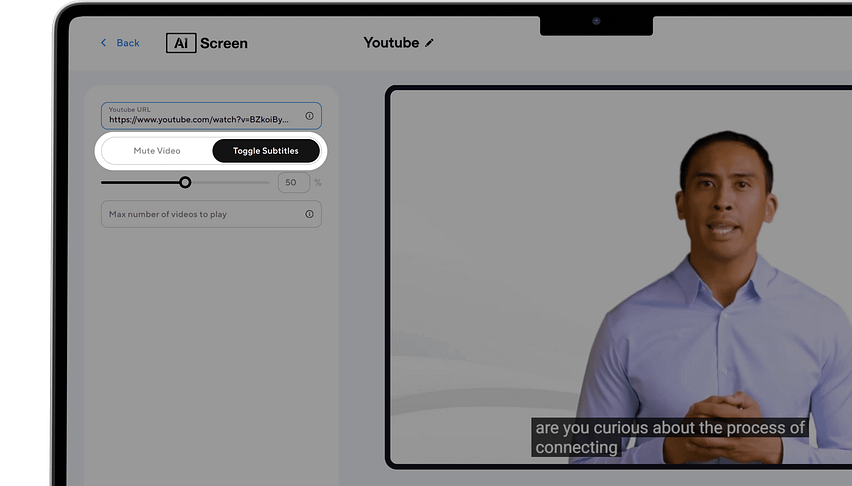Click the AI Screen logo
This screenshot has height=486, width=852.
206,43
